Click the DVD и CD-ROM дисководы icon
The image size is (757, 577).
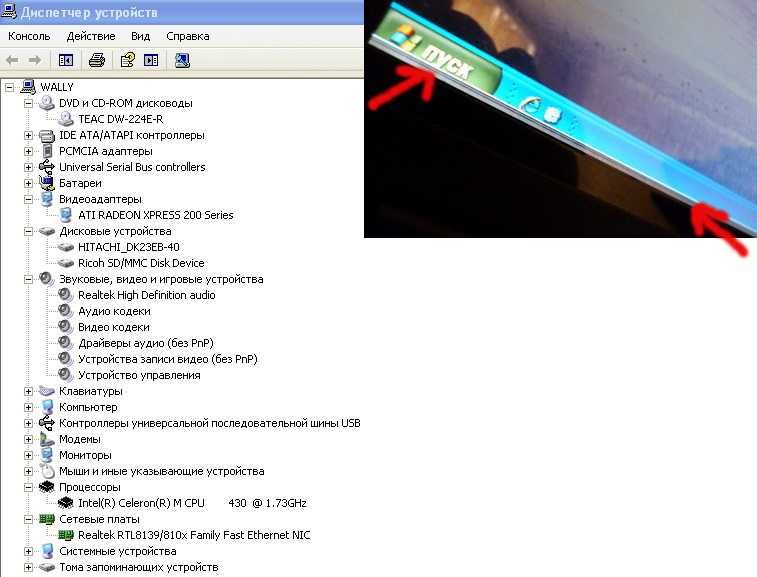click(47, 103)
